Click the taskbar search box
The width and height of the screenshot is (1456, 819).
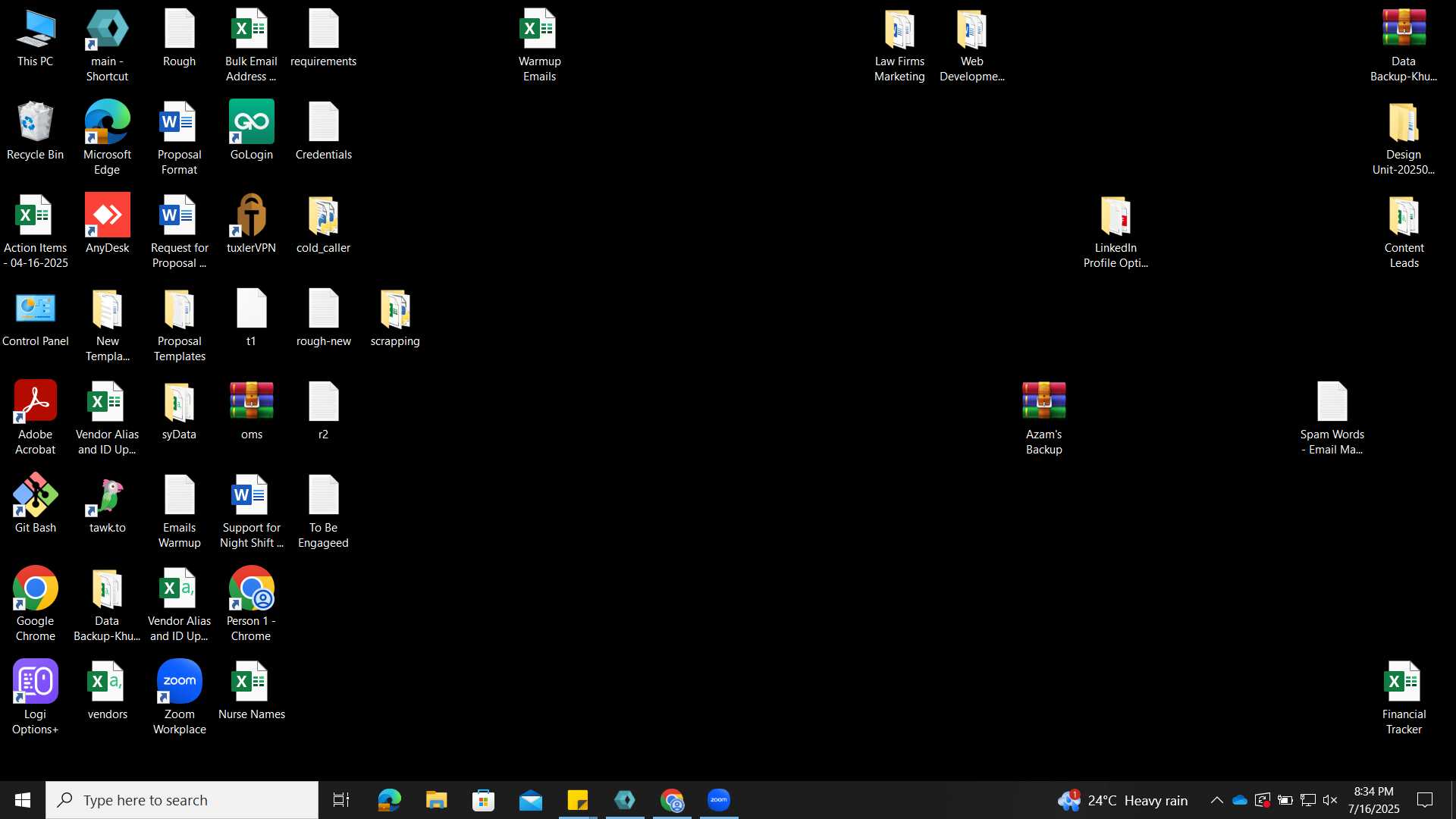[x=182, y=800]
